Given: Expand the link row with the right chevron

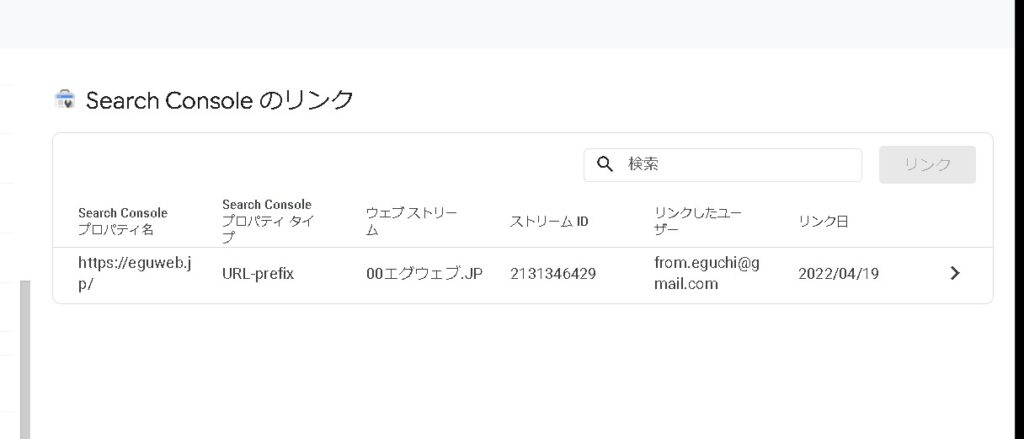Looking at the screenshot, I should 954,273.
